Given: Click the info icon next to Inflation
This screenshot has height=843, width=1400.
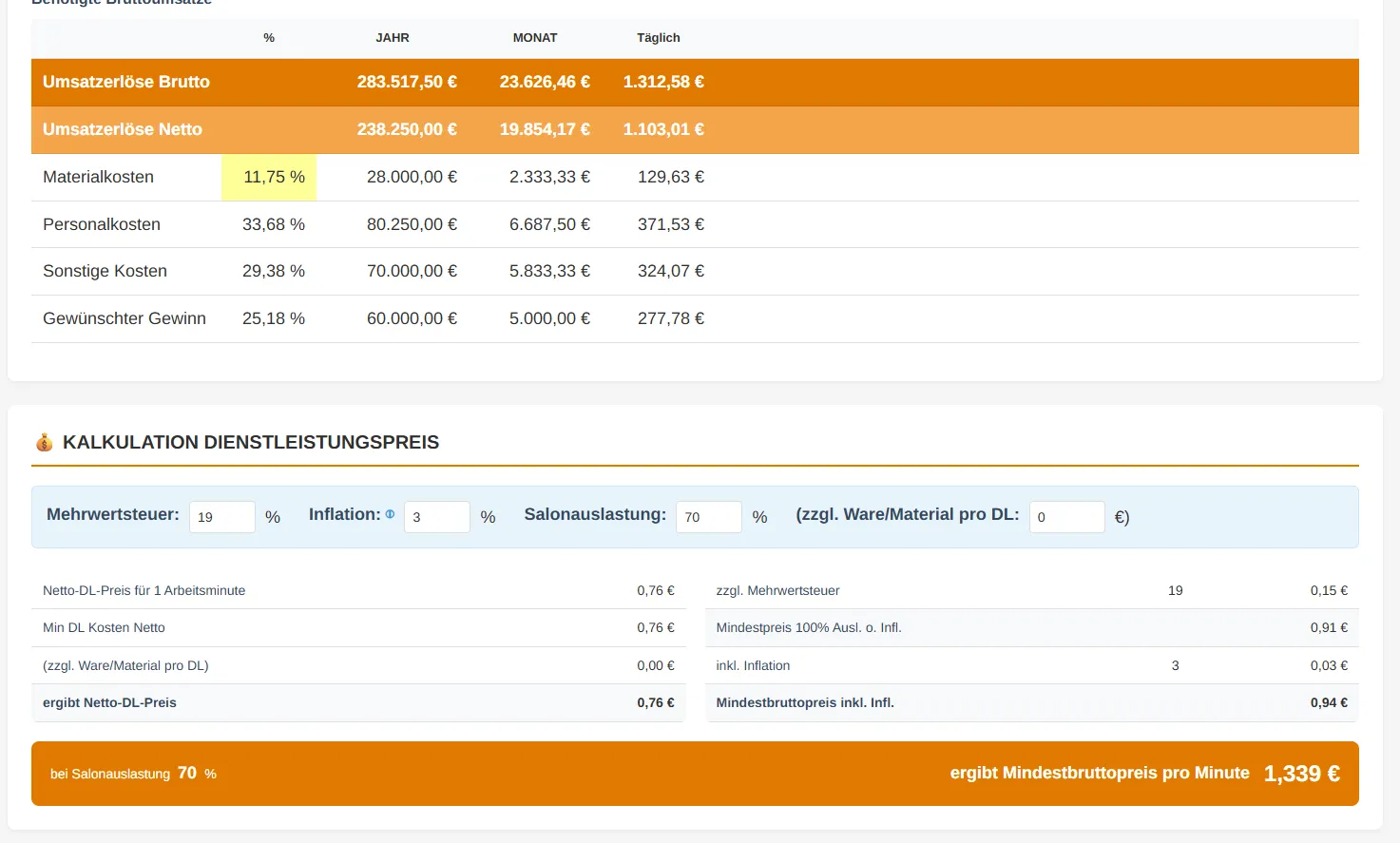Looking at the screenshot, I should coord(390,514).
